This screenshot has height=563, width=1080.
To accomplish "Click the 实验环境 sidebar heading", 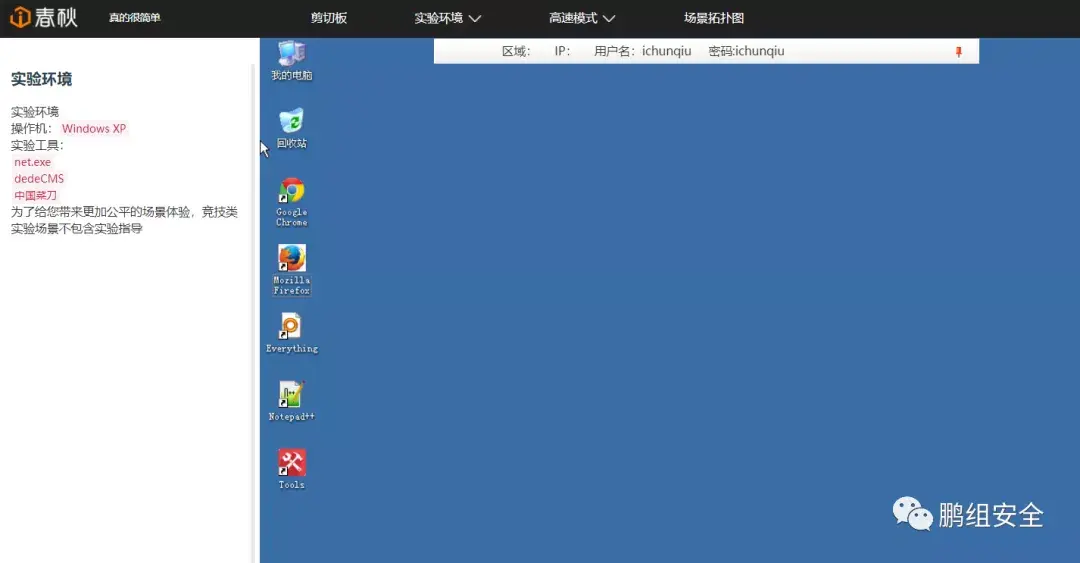I will (41, 79).
